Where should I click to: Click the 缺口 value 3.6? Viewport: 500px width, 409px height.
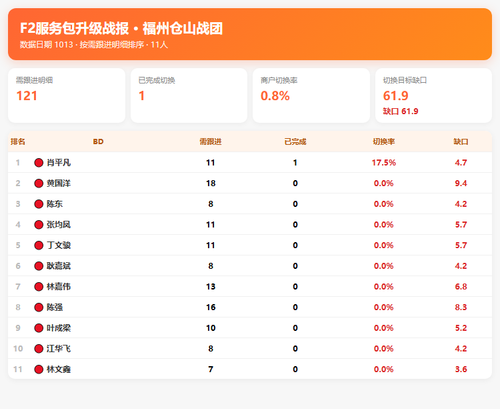461,369
